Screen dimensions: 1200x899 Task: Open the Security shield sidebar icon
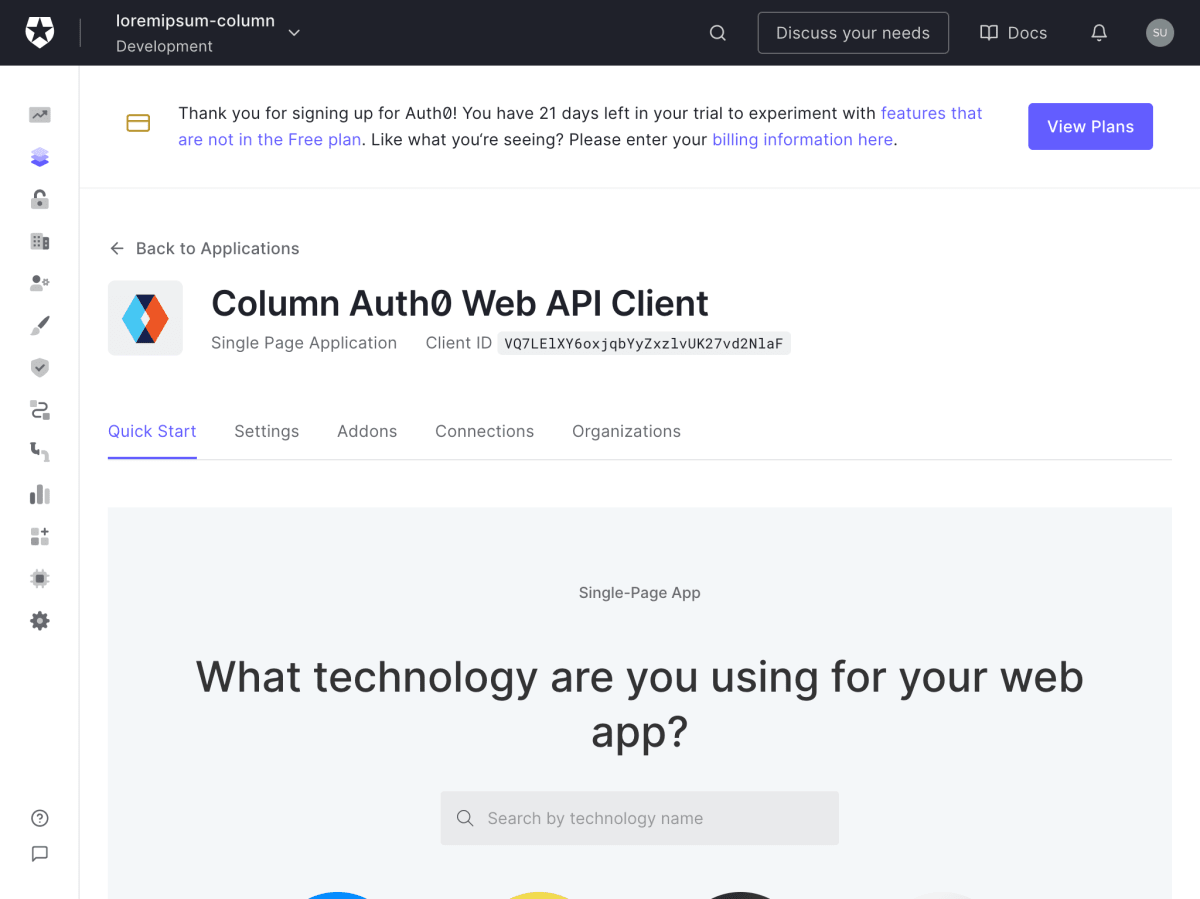40,368
